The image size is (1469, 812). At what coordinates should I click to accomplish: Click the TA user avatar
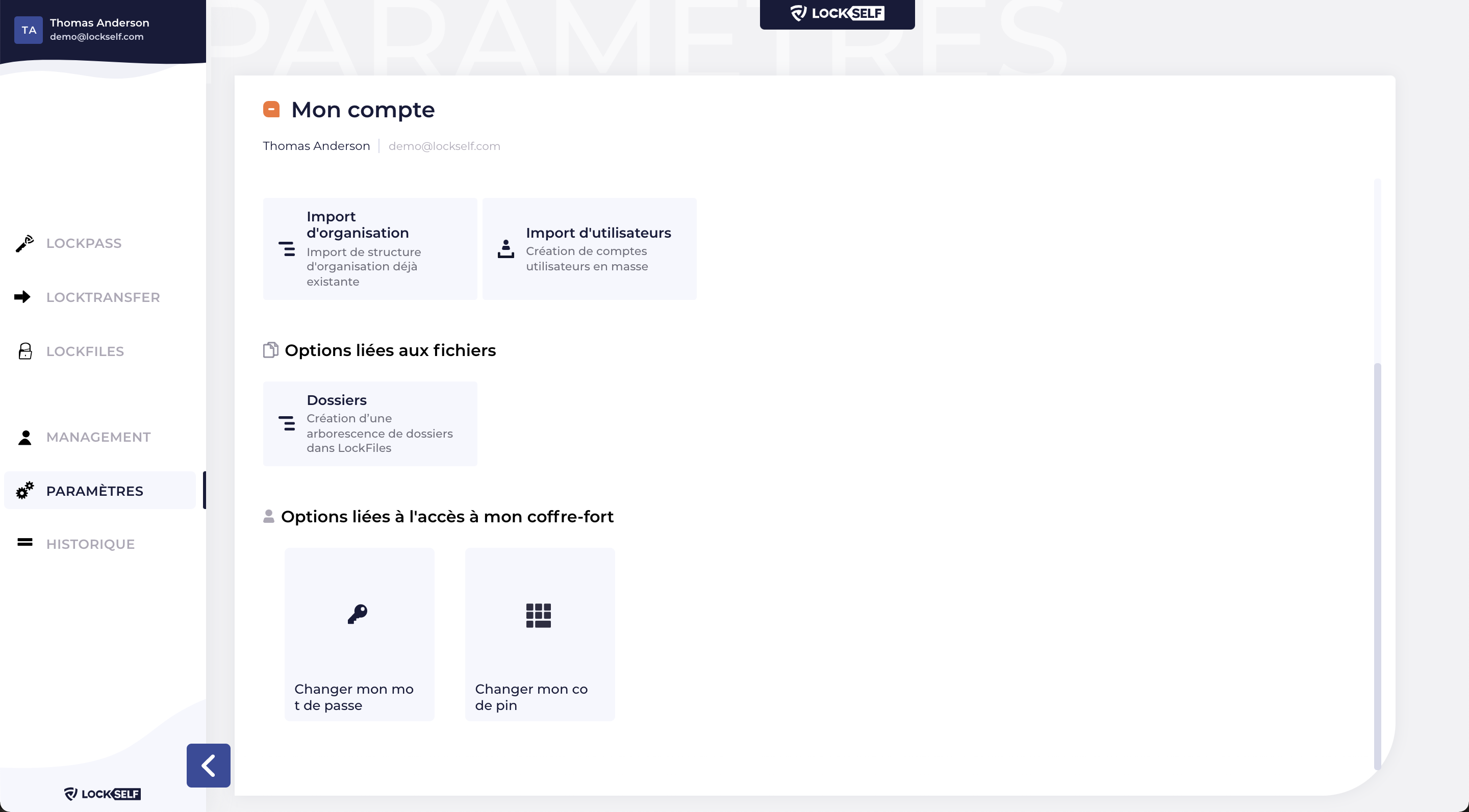pyautogui.click(x=29, y=30)
